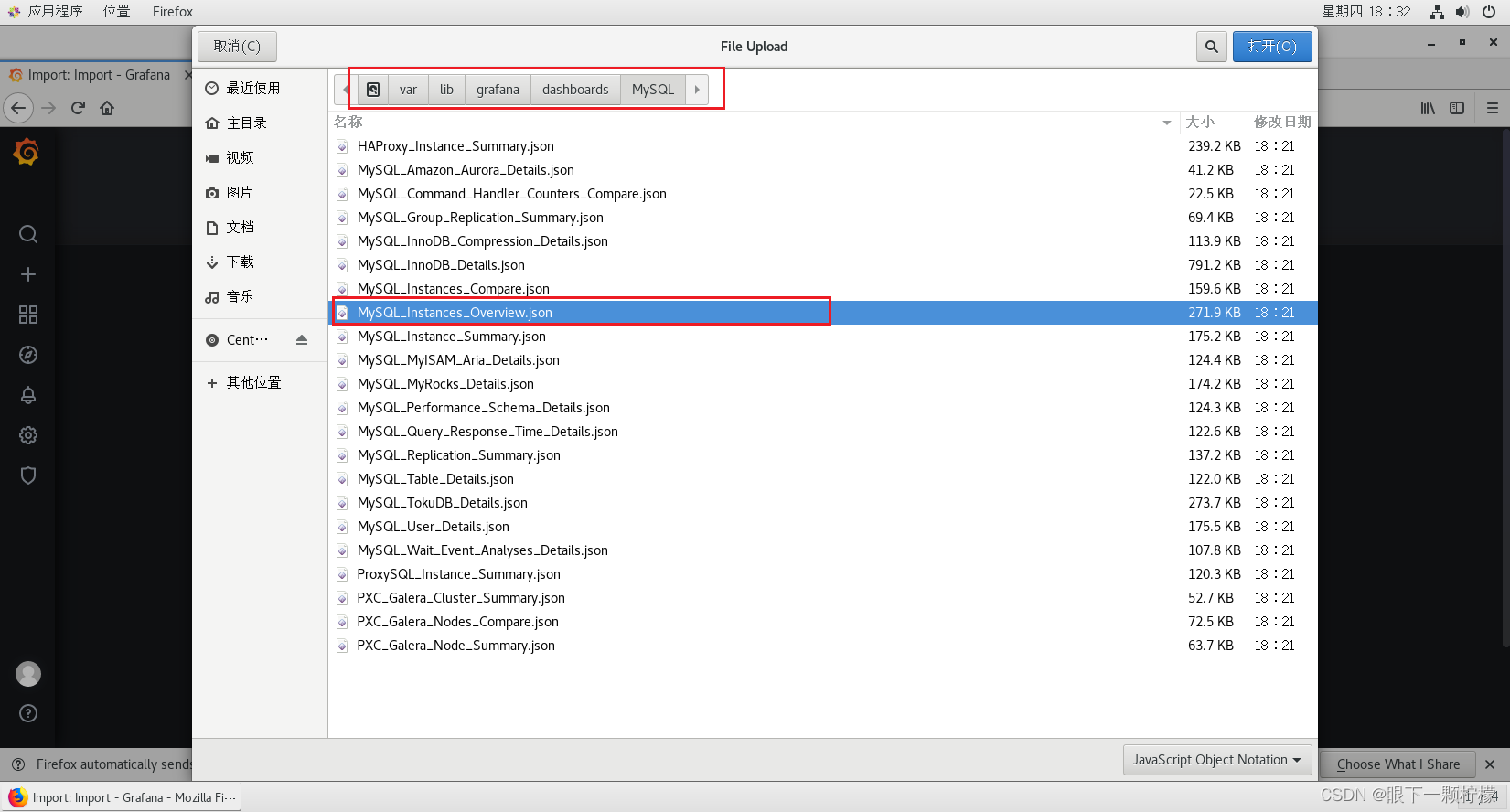Screen dimensions: 1510x812
Task: Click the Grafana create plus icon
Action: [x=28, y=274]
